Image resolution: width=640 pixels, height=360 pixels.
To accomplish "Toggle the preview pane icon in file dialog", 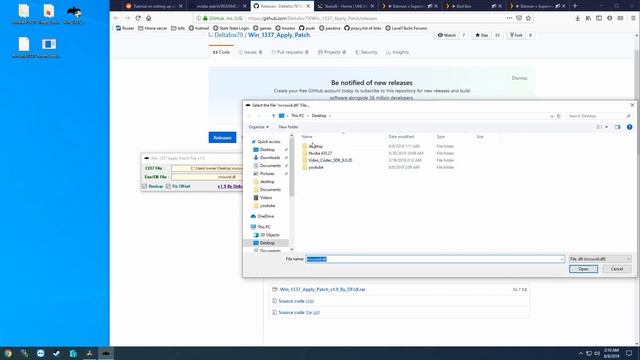I will coord(617,127).
